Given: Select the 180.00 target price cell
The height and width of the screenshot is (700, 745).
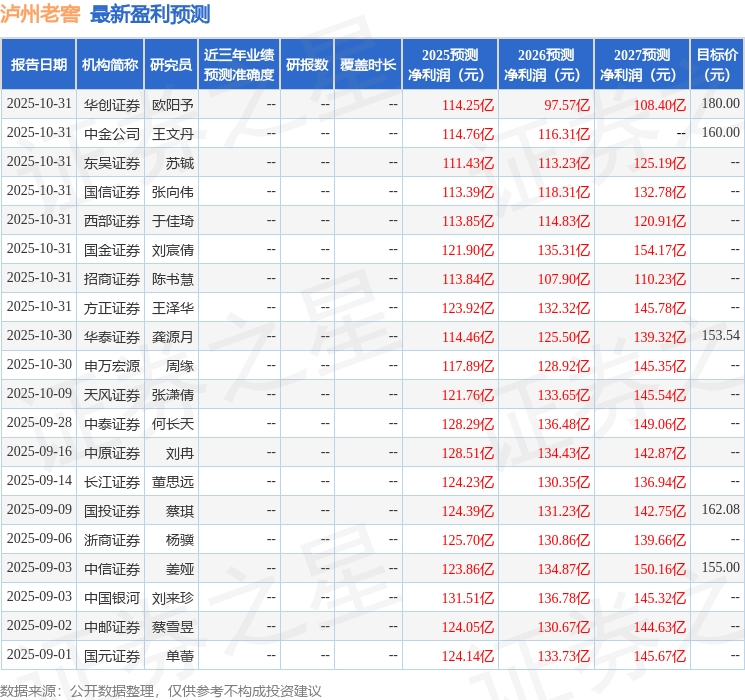Looking at the screenshot, I should pyautogui.click(x=721, y=104).
